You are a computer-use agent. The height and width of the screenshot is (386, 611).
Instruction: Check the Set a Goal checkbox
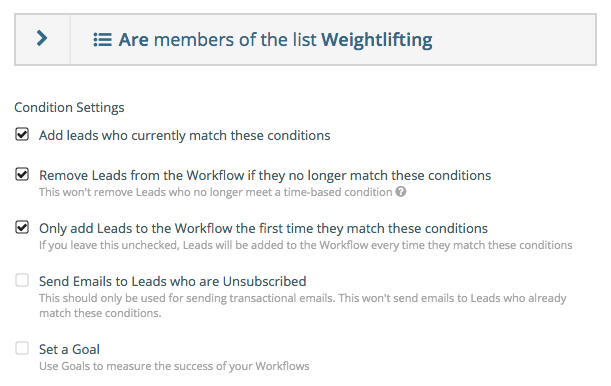(22, 348)
